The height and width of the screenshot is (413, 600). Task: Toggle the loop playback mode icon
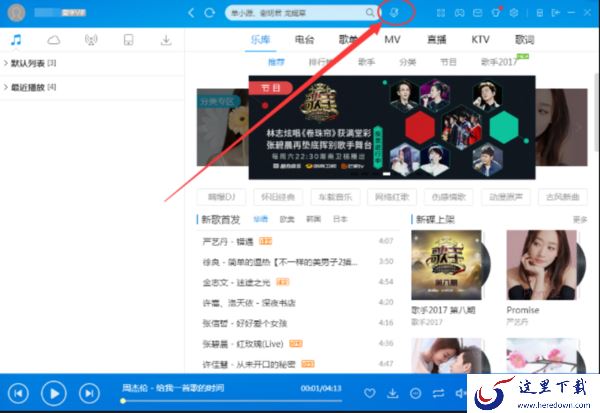coord(439,393)
